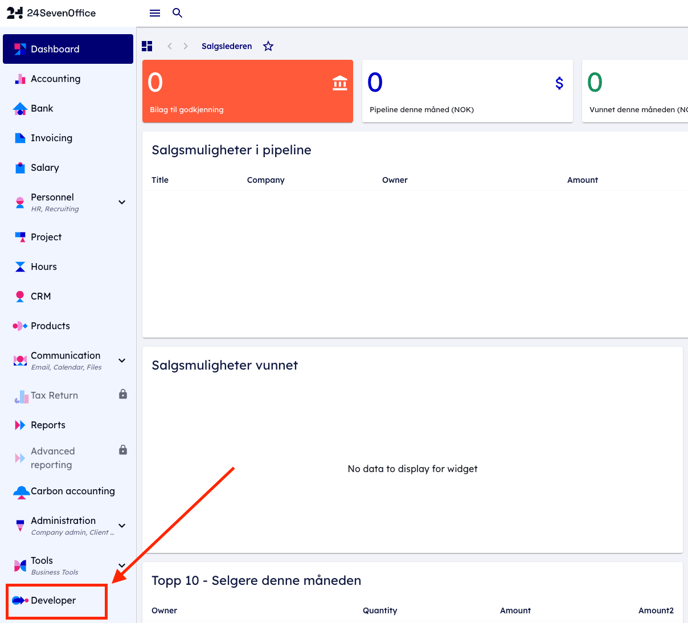Expand the Tools submenu chevron
The height and width of the screenshot is (623, 688).
click(122, 565)
